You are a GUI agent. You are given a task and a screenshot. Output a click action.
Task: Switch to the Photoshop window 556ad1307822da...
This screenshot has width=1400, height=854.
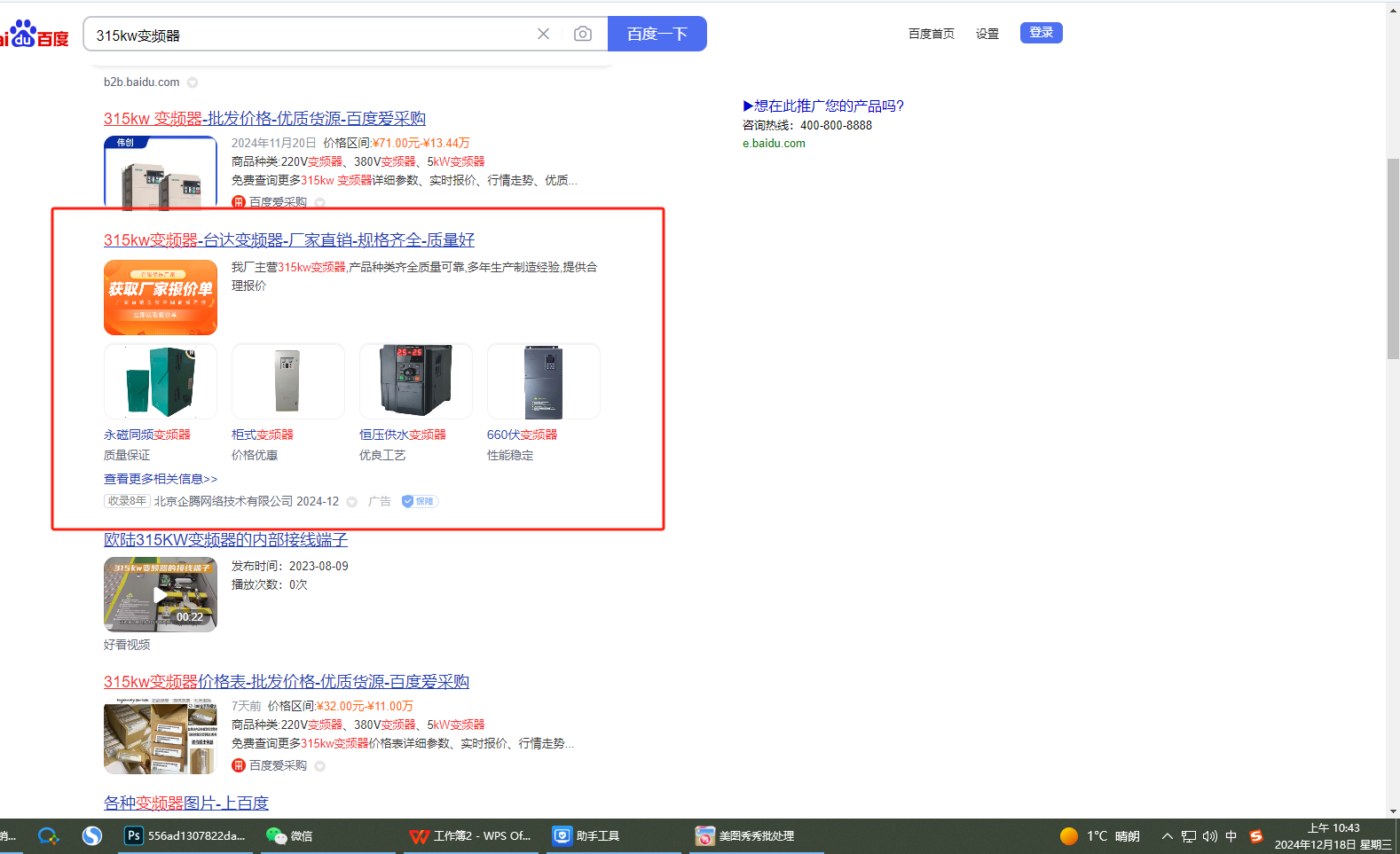coord(185,835)
